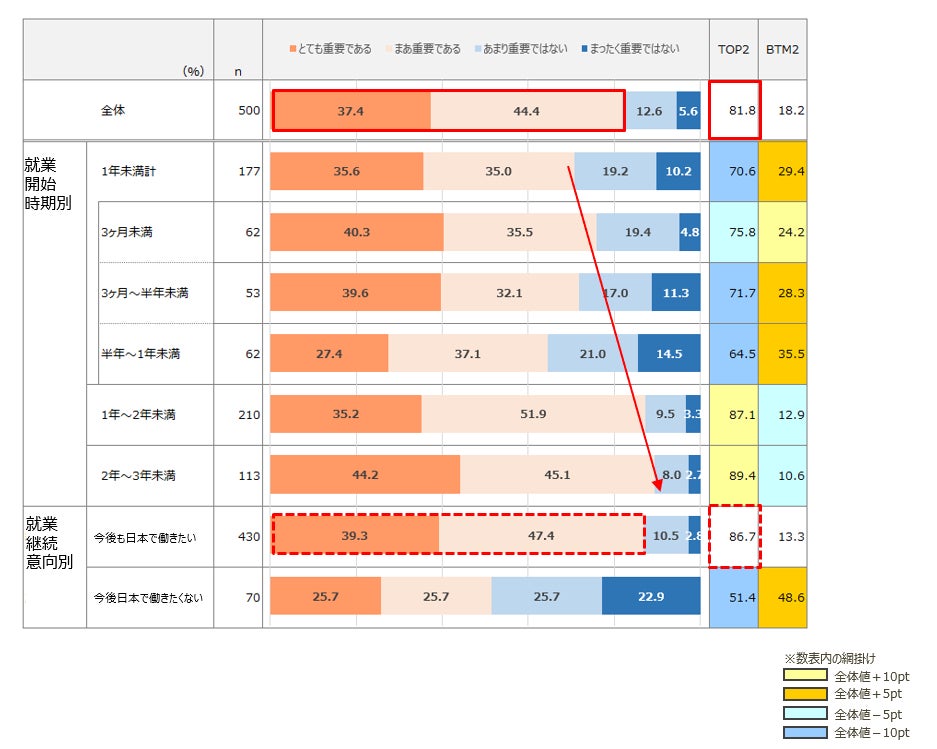Click the red arrowhead near 8.0 bar
The image size is (937, 749).
coord(657,484)
